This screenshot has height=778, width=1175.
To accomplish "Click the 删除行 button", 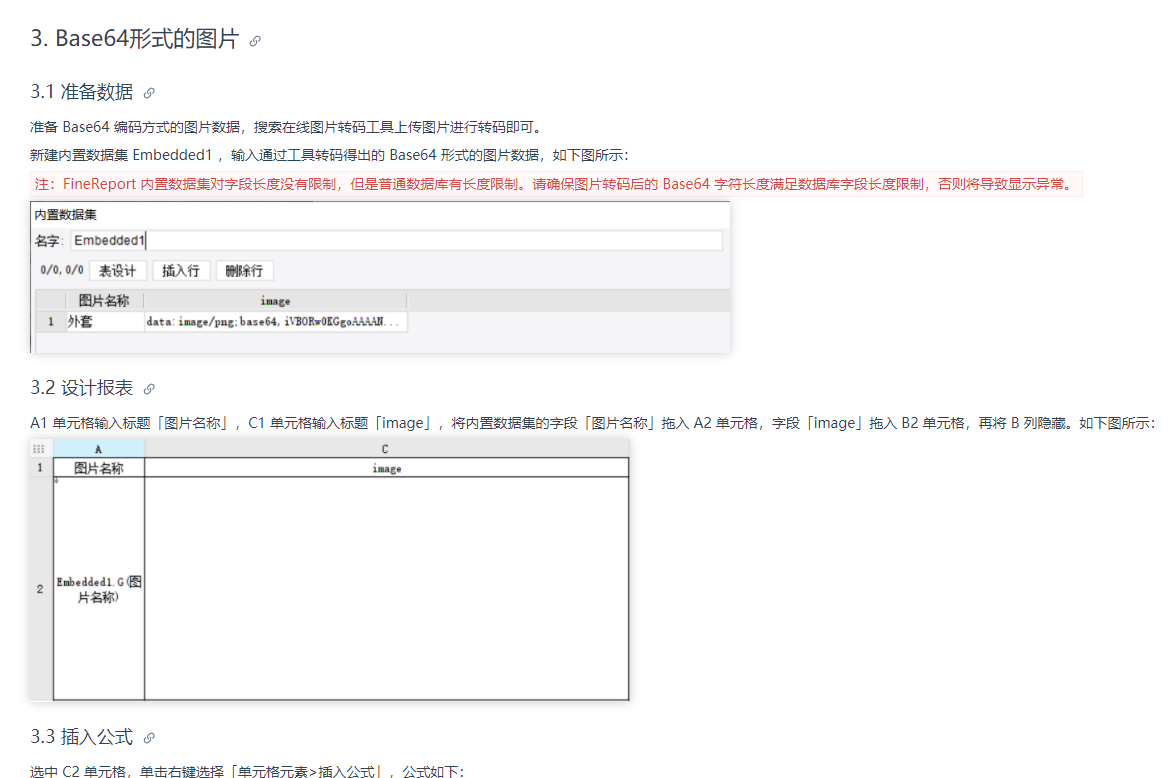I will 244,271.
